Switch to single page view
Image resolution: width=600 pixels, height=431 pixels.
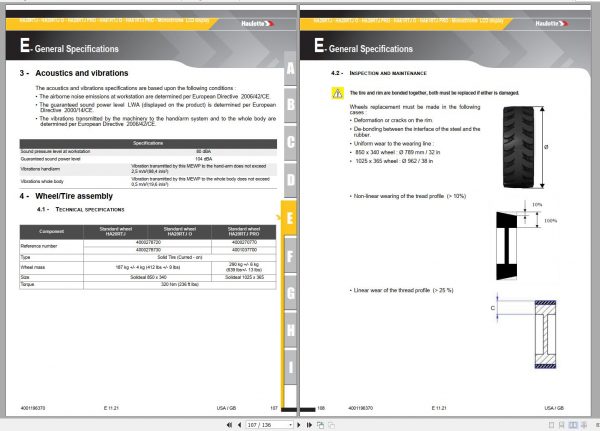pyautogui.click(x=551, y=425)
